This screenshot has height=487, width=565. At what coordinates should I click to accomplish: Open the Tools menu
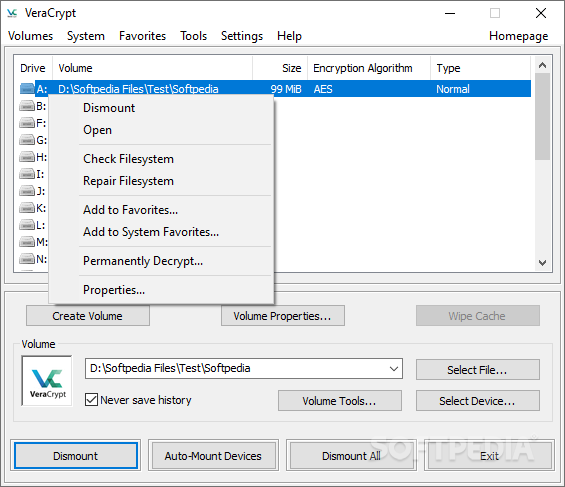point(193,36)
